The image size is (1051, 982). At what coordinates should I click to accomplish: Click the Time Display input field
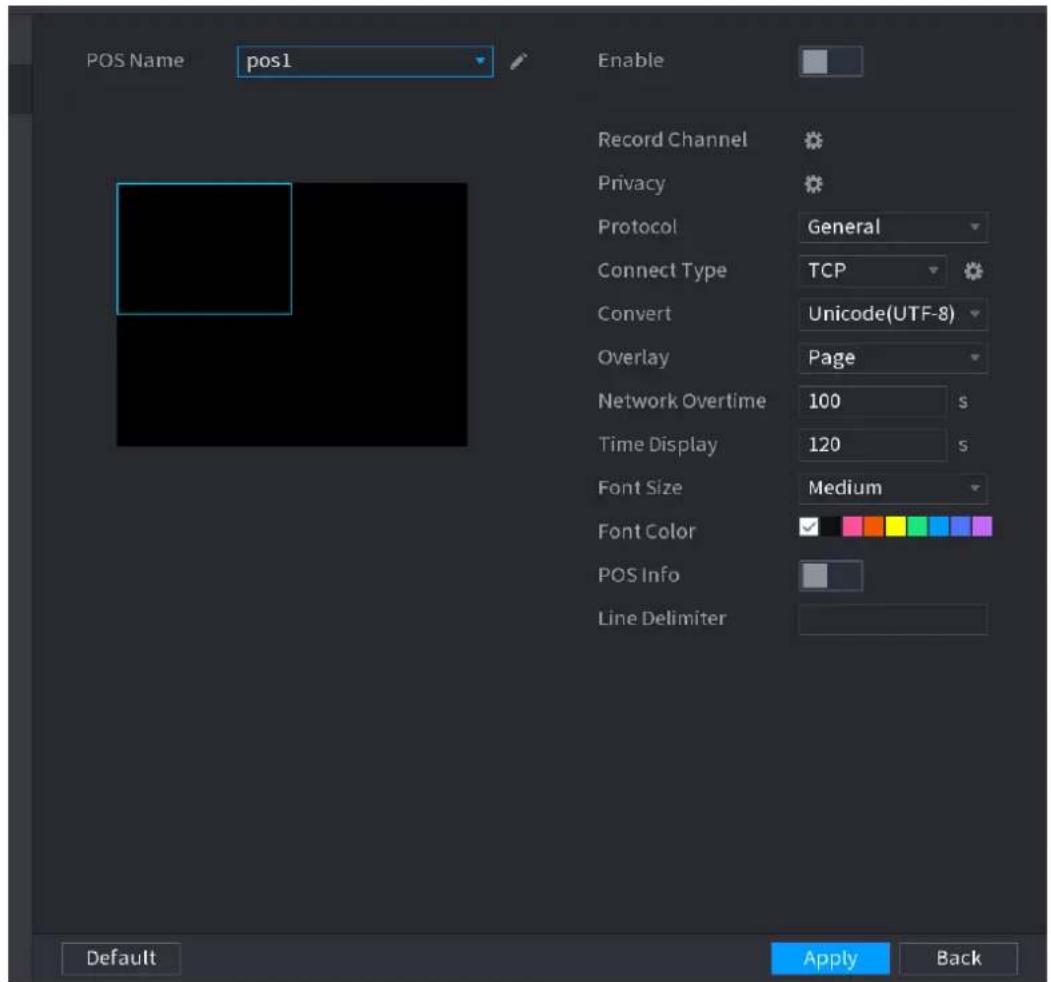coord(872,445)
